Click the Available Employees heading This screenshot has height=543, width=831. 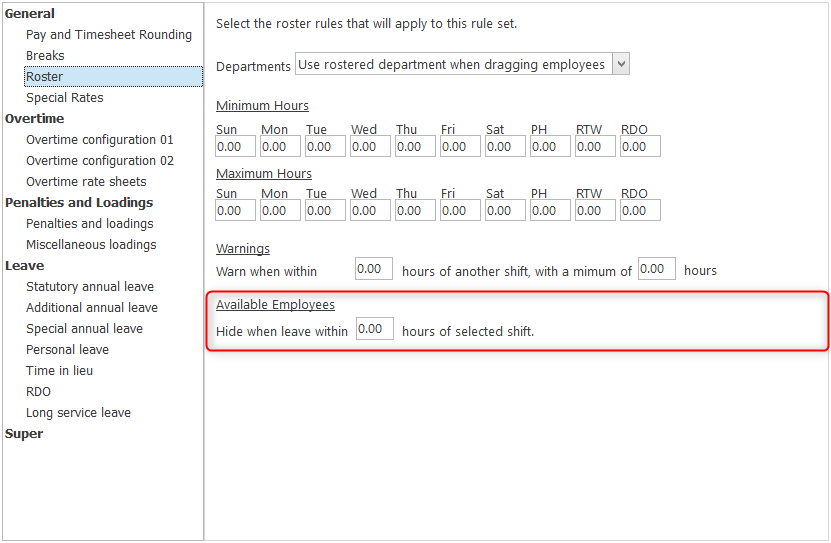pyautogui.click(x=276, y=305)
